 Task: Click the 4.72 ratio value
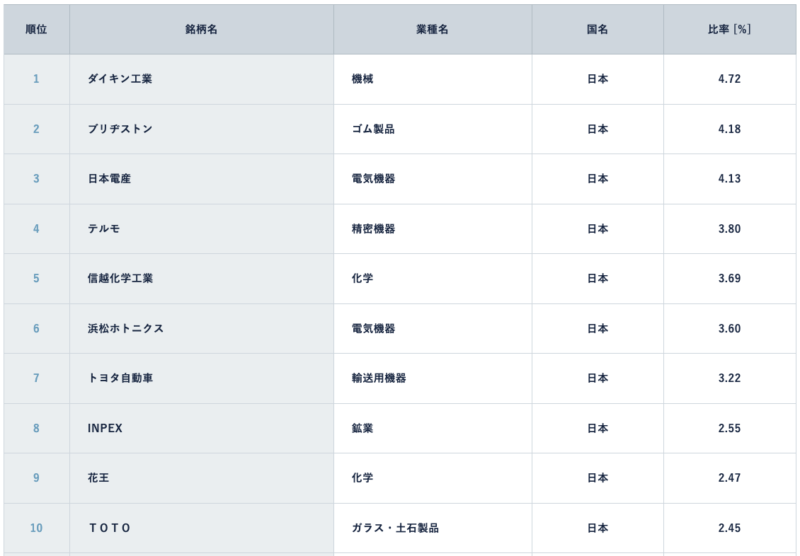click(729, 79)
